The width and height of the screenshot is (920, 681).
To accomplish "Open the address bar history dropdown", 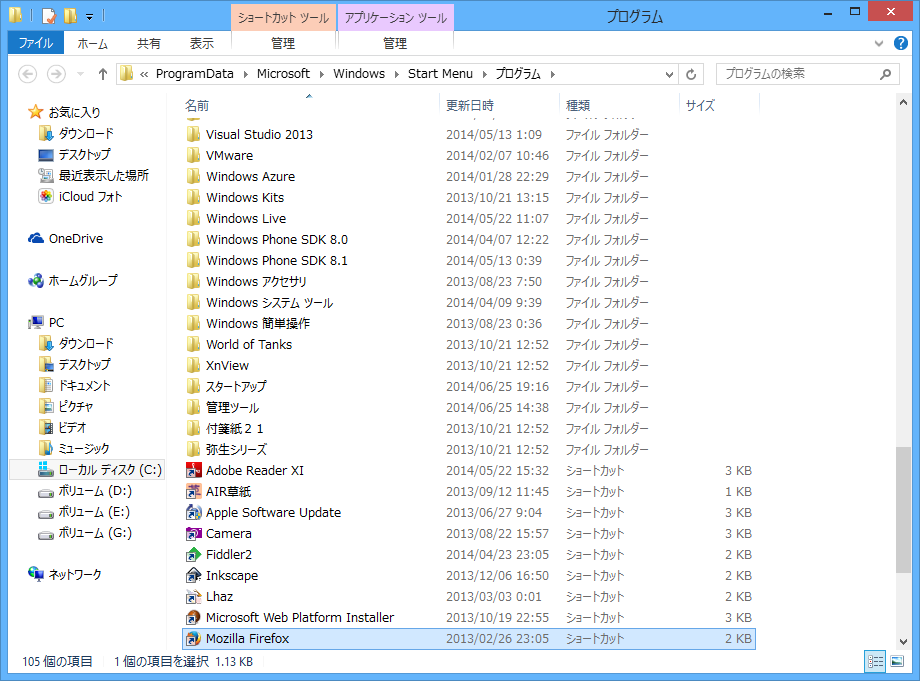I will [670, 74].
